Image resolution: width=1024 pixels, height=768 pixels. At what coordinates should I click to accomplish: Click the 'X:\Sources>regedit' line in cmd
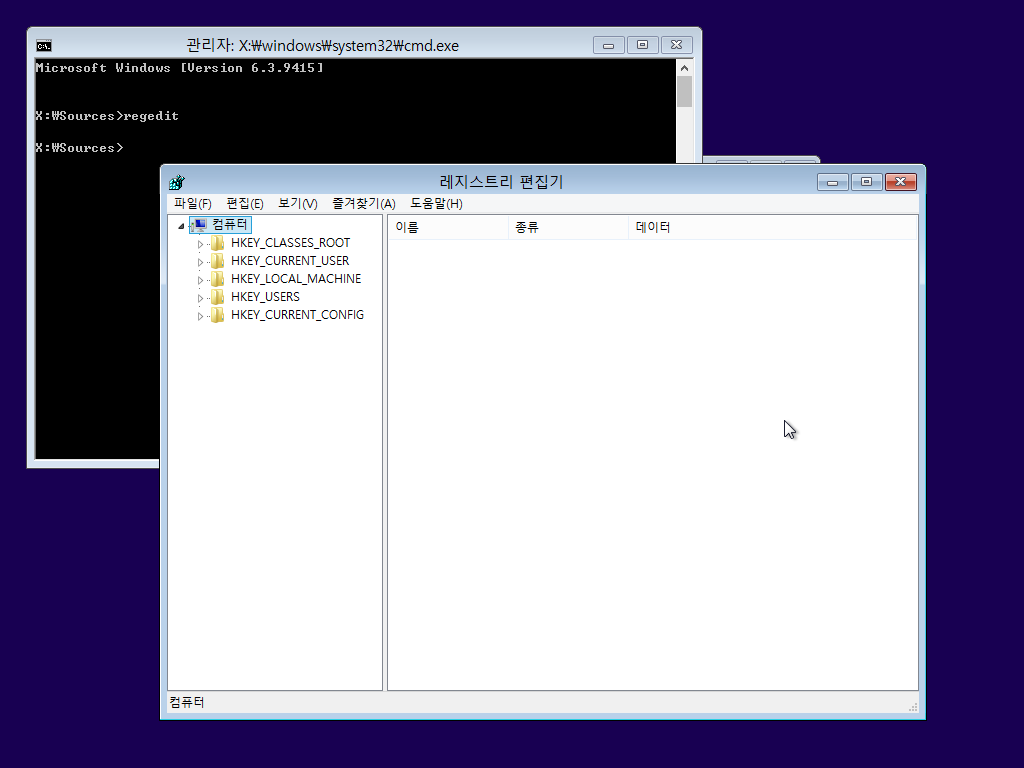coord(107,116)
